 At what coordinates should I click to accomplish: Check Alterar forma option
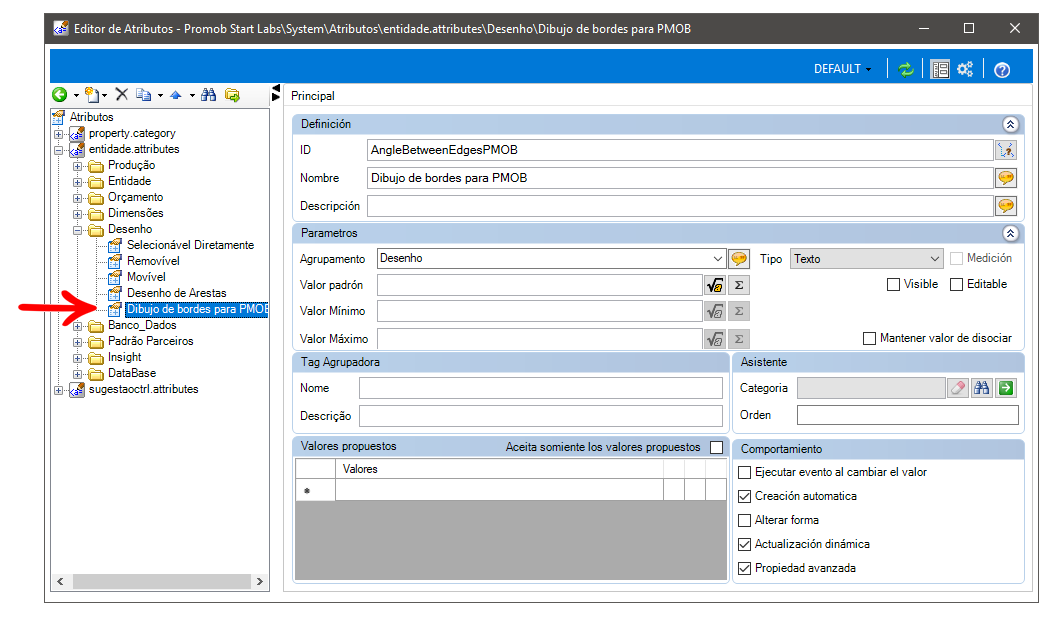click(x=745, y=520)
